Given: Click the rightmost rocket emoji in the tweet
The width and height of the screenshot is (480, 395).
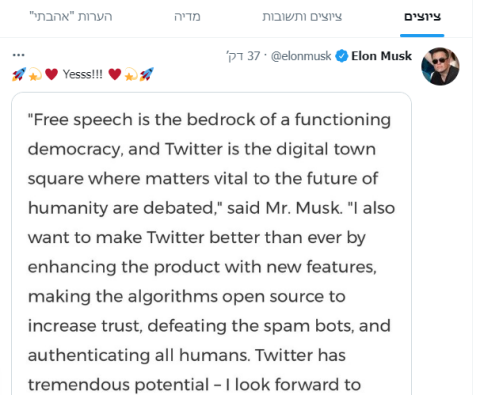Looking at the screenshot, I should pos(147,74).
